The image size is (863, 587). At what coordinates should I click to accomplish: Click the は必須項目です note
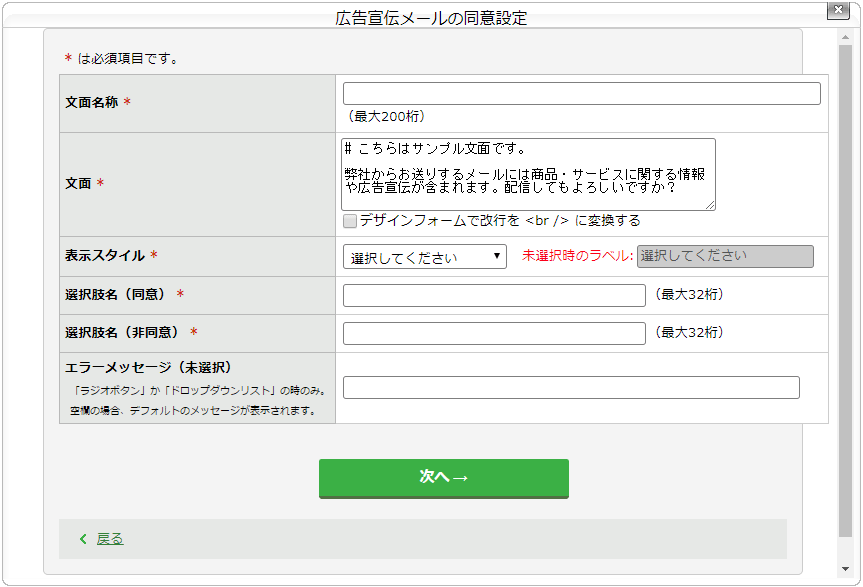coord(127,59)
